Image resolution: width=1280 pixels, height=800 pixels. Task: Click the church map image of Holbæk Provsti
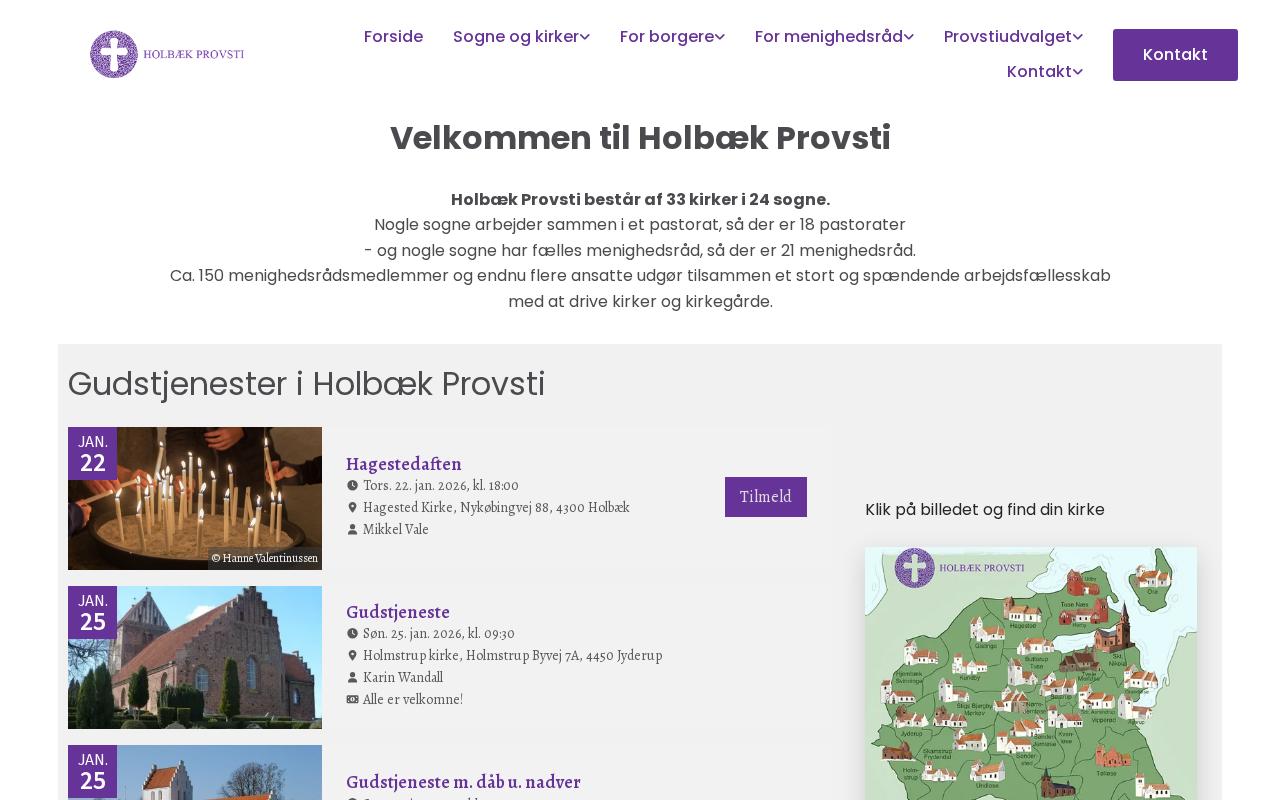click(x=1031, y=673)
